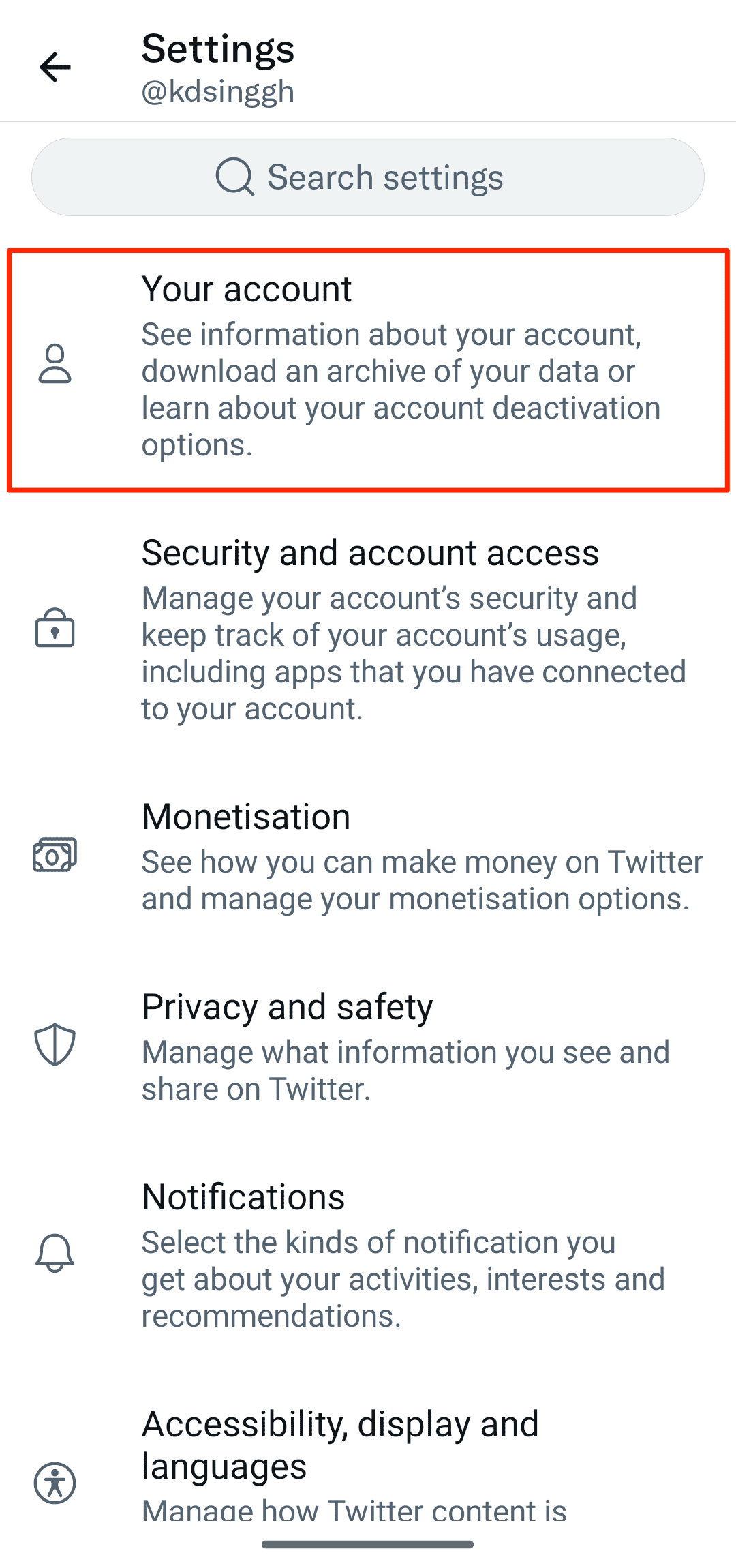Tap the shield Privacy icon

pos(55,1044)
